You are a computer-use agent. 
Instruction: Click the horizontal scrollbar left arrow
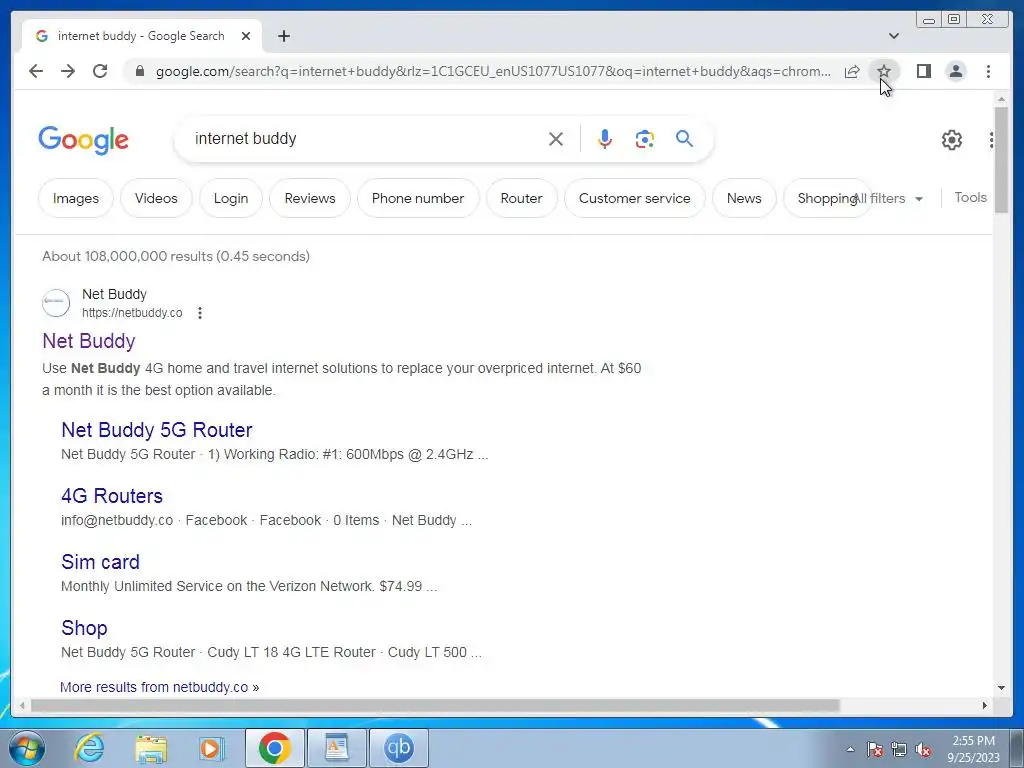point(22,705)
